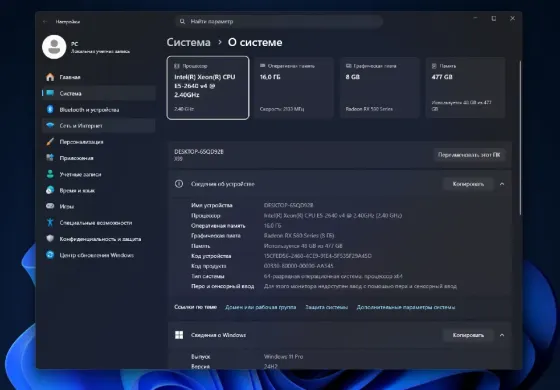Click the Windows 11 Pro edition value
The height and width of the screenshot is (390, 560).
(283, 357)
